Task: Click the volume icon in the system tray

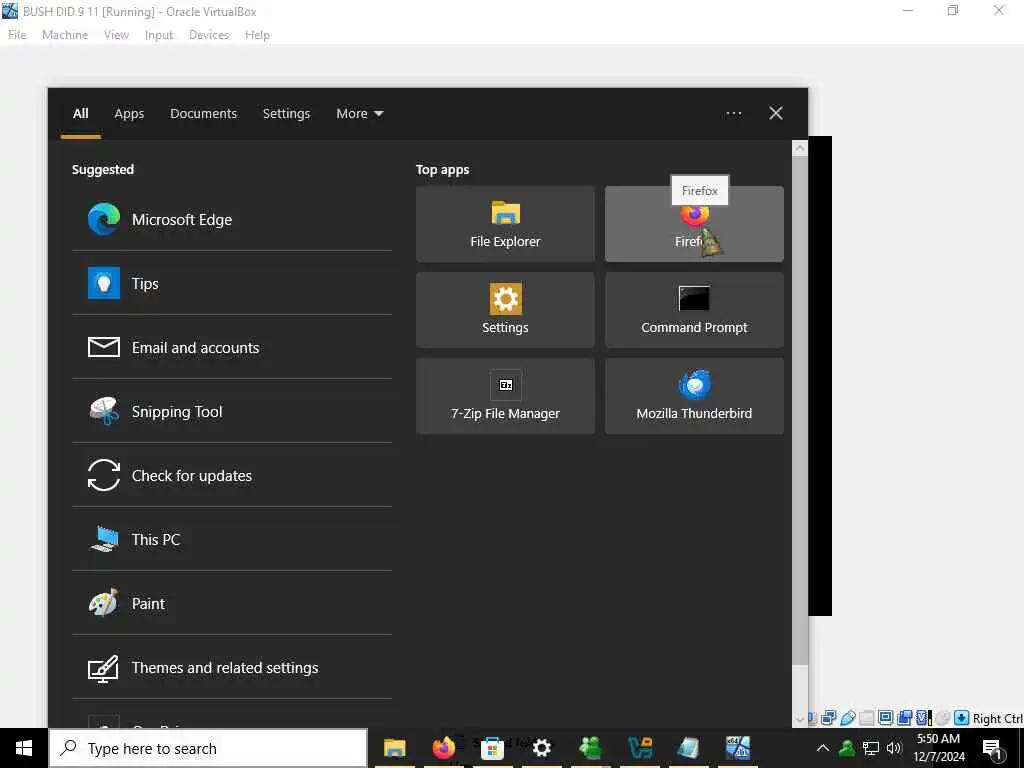Action: tap(894, 748)
